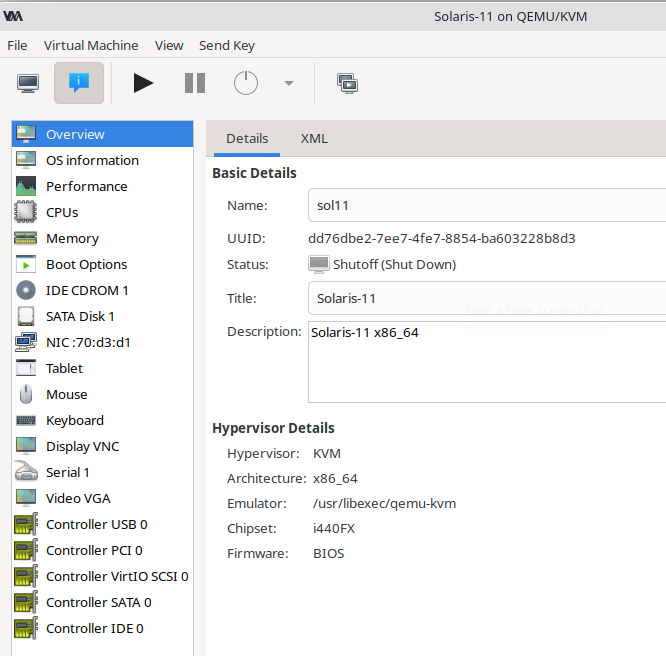
Task: Click the SATA Disk 1 drive icon
Action: pyautogui.click(x=25, y=317)
